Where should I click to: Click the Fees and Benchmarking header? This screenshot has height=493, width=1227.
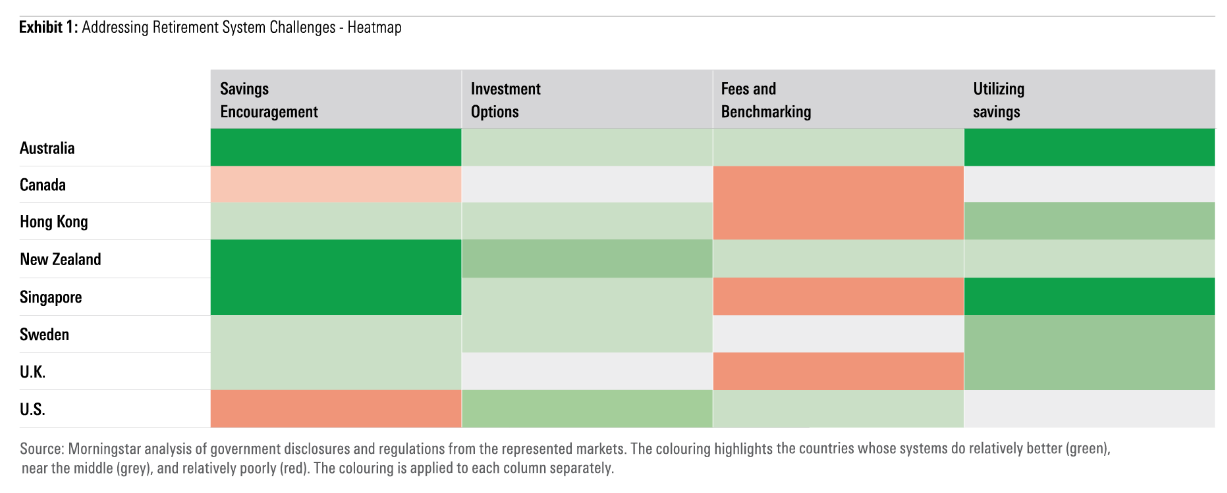766,100
